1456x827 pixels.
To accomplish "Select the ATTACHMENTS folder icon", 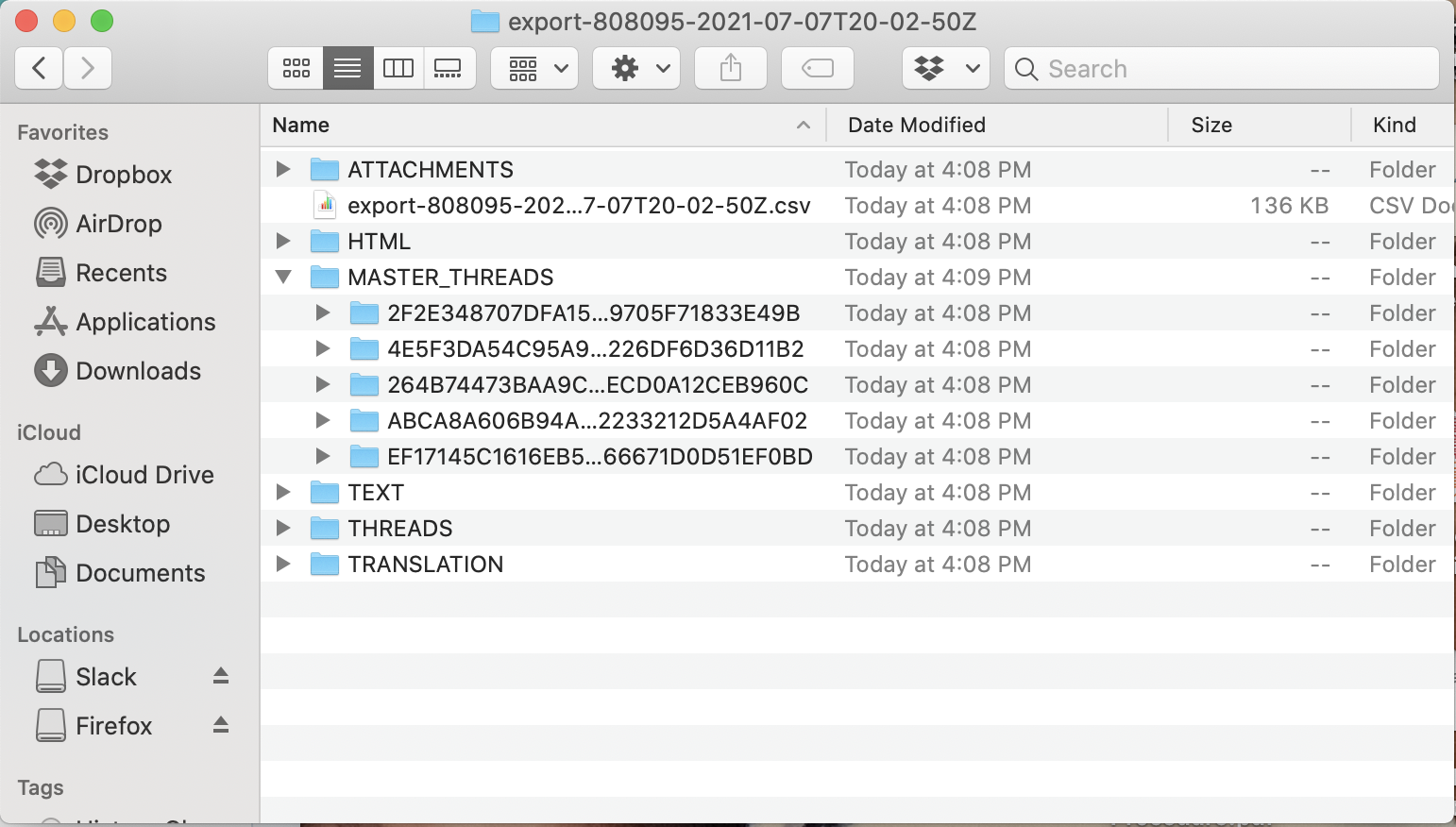I will 325,170.
